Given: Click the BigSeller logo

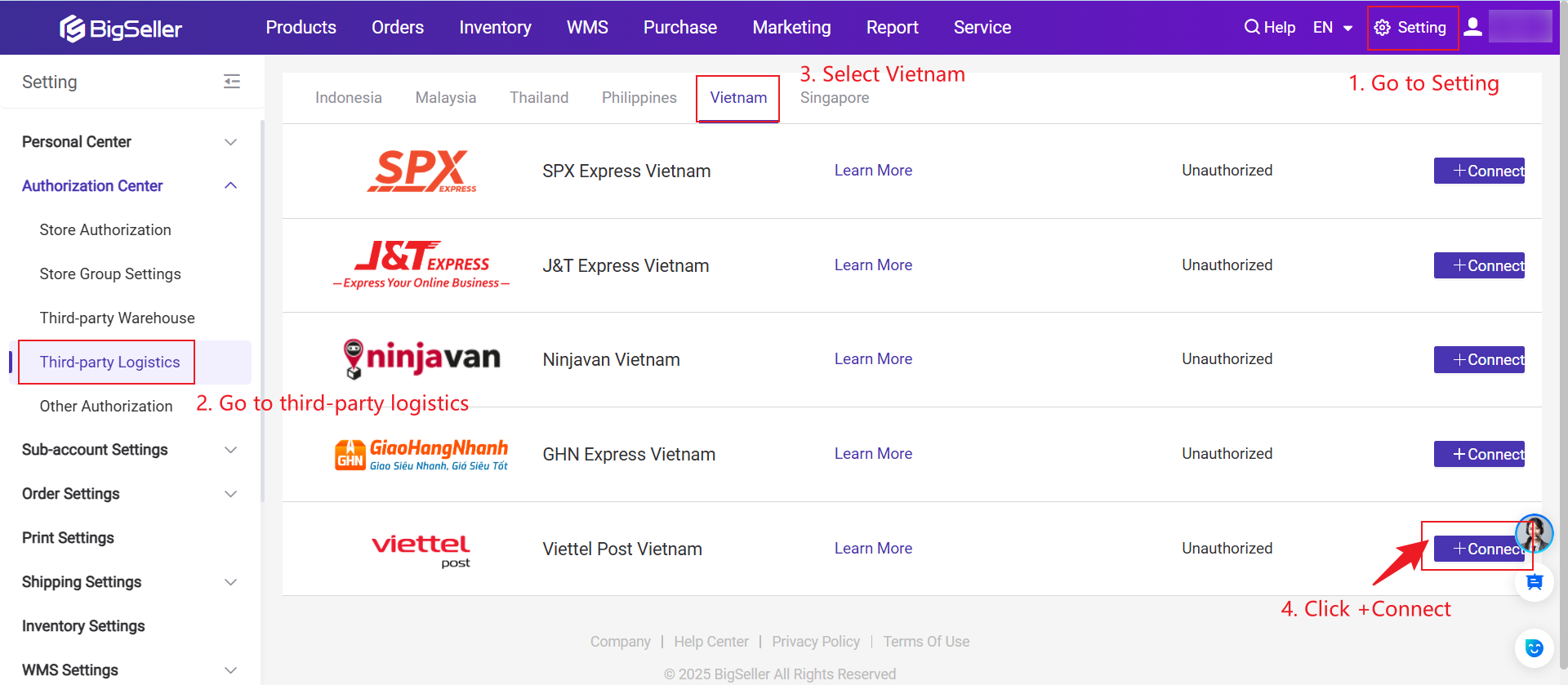Looking at the screenshot, I should [121, 29].
